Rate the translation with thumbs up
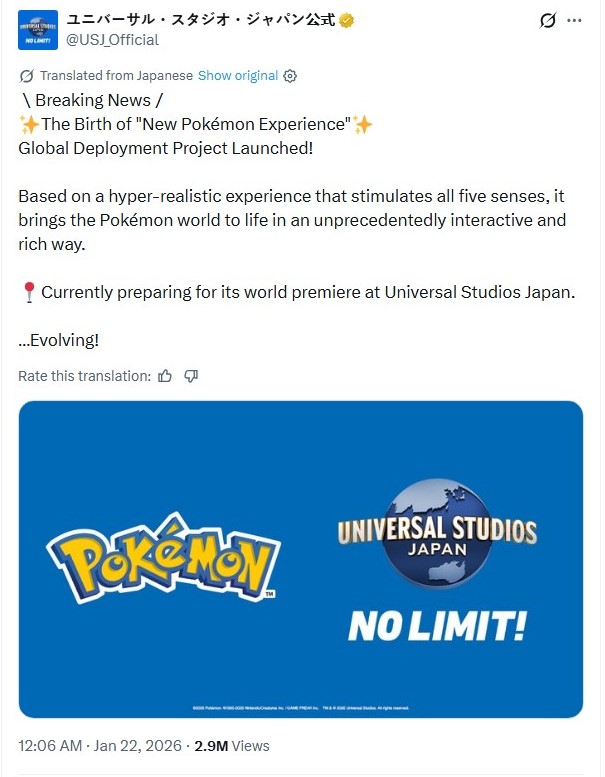This screenshot has height=777, width=605. click(x=165, y=376)
